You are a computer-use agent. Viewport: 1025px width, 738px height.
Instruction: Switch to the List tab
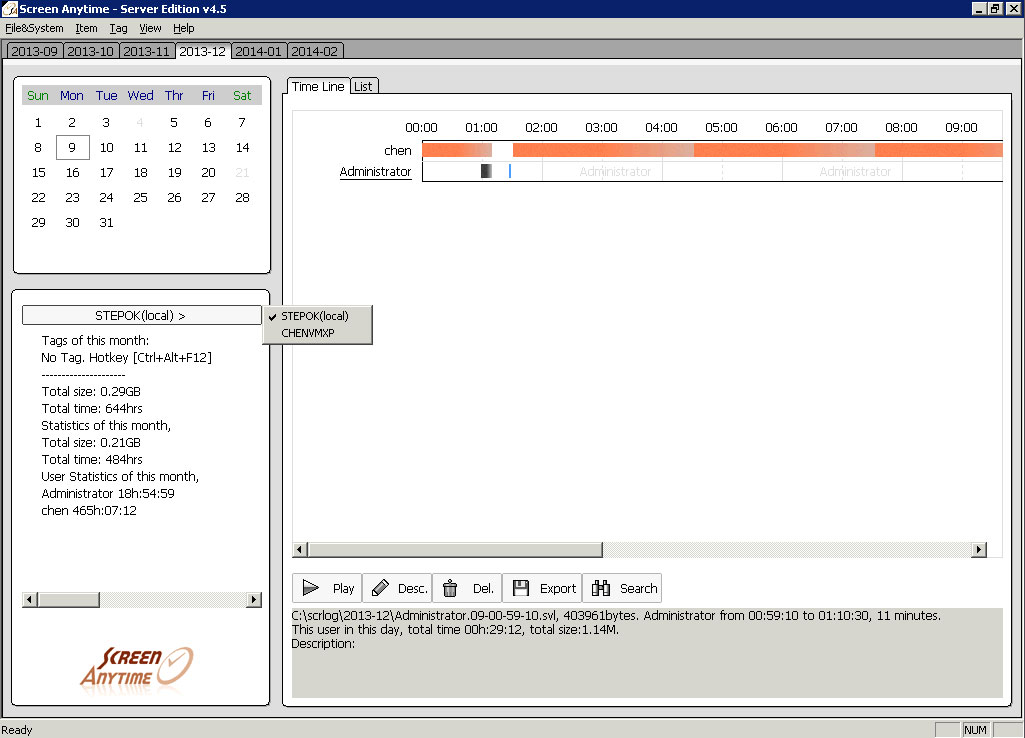pos(363,86)
